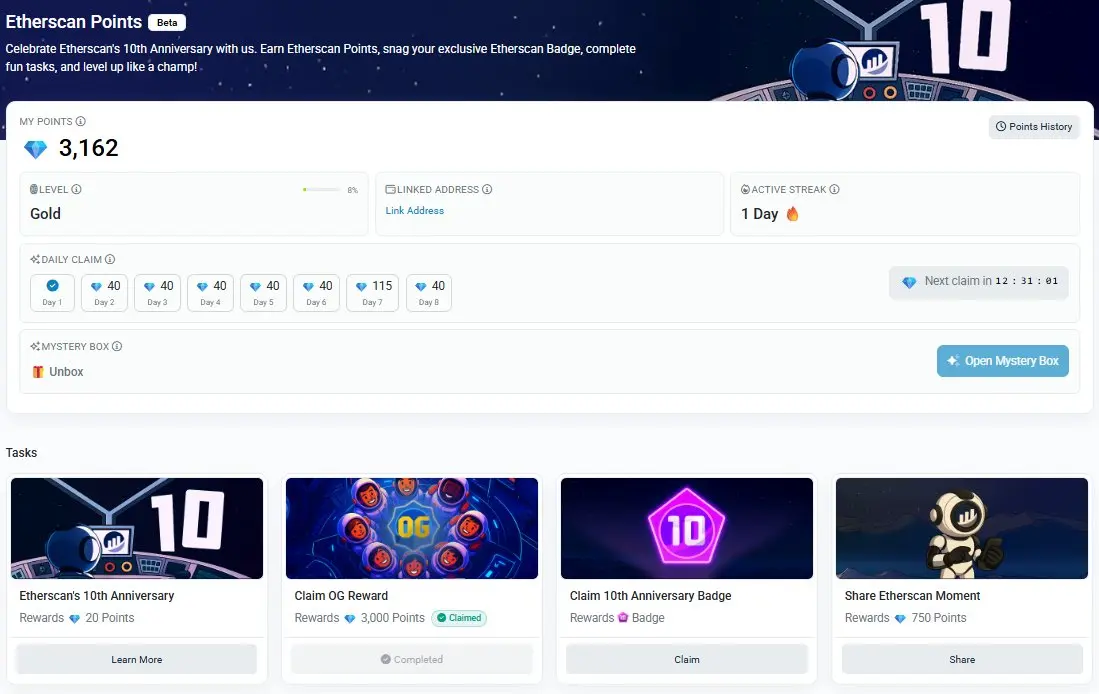This screenshot has height=694, width=1099.
Task: Click the Completed button on OG Reward
Action: [412, 660]
